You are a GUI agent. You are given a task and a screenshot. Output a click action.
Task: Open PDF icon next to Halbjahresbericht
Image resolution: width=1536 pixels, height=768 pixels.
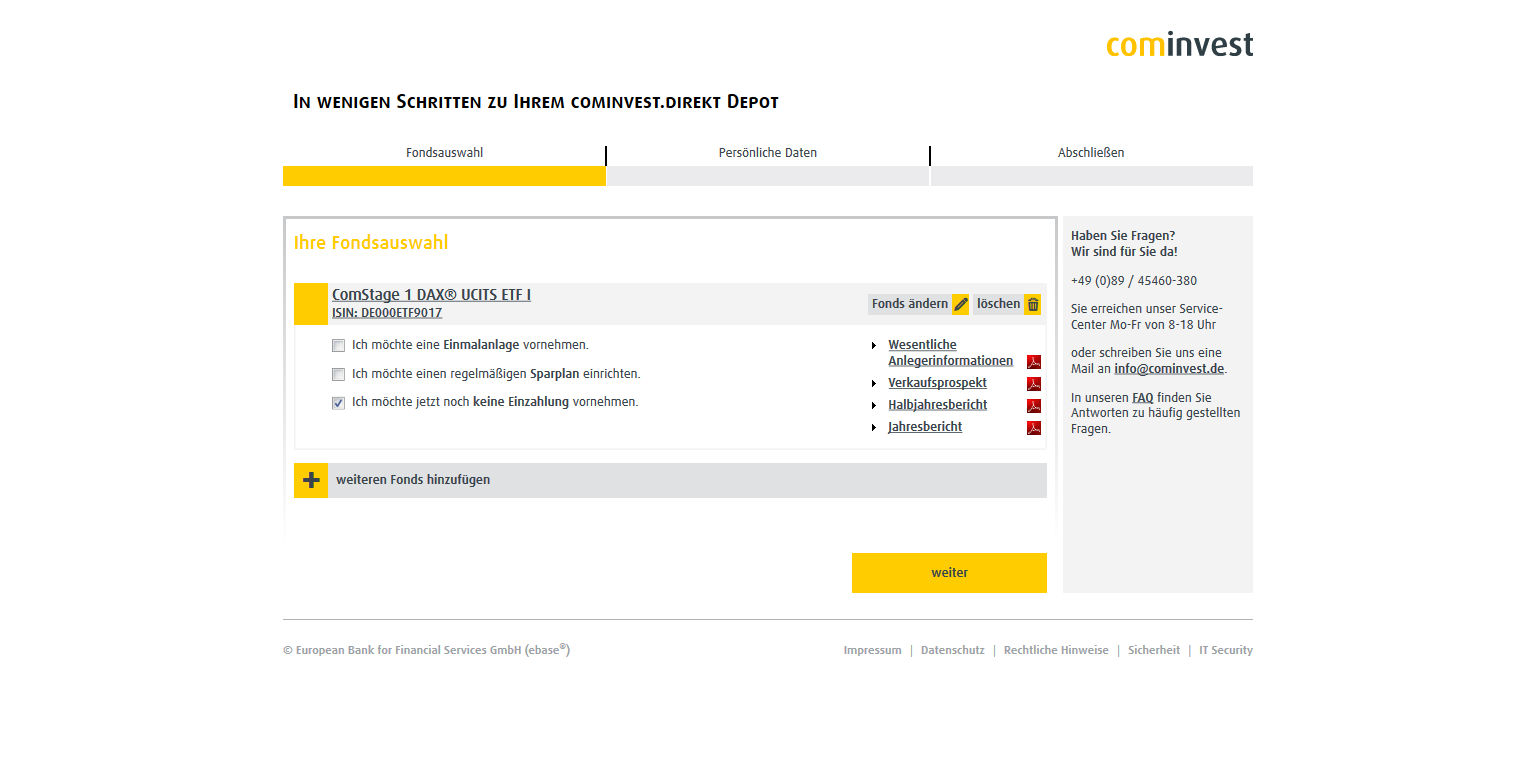click(x=1034, y=406)
